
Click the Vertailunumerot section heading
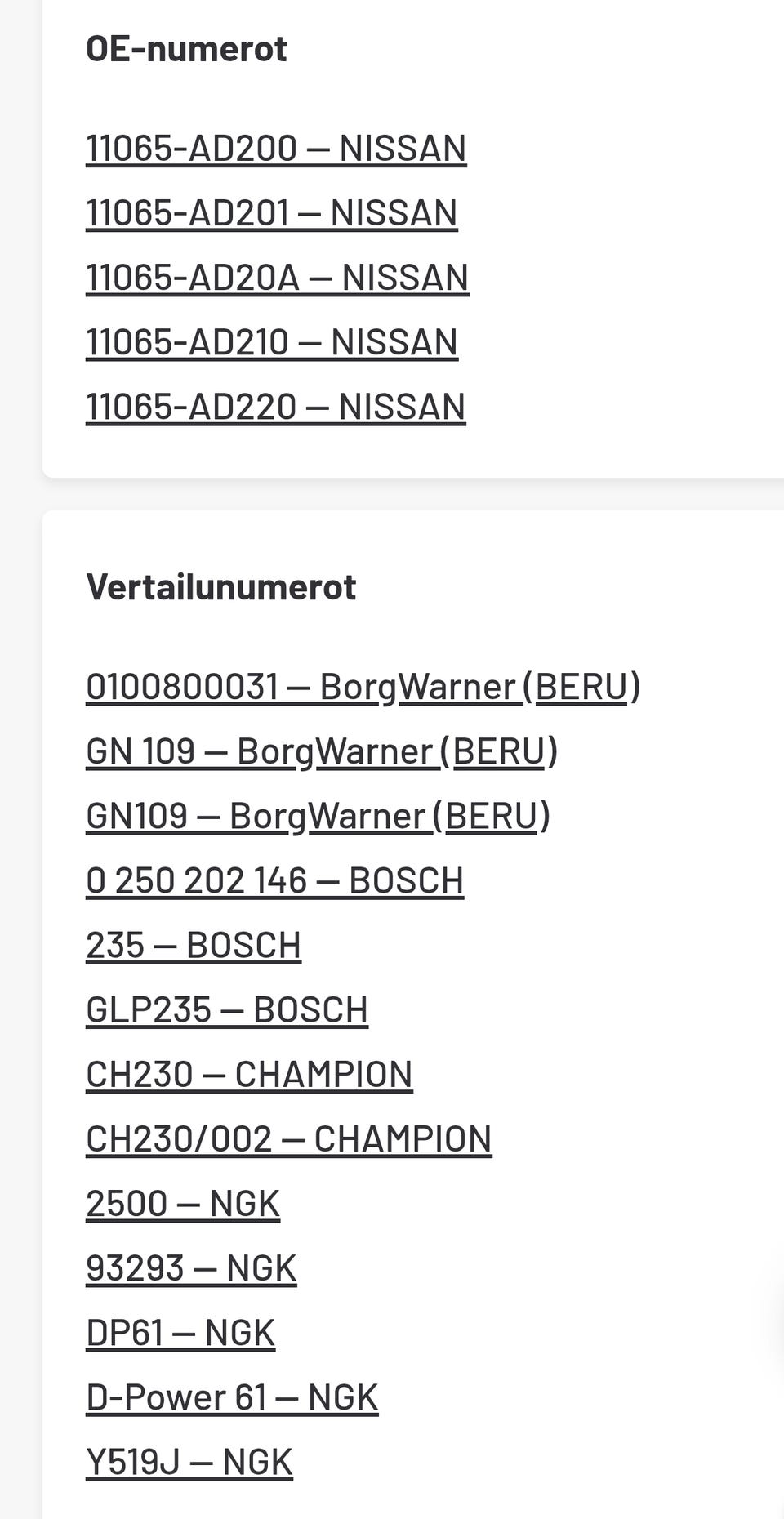click(x=220, y=586)
